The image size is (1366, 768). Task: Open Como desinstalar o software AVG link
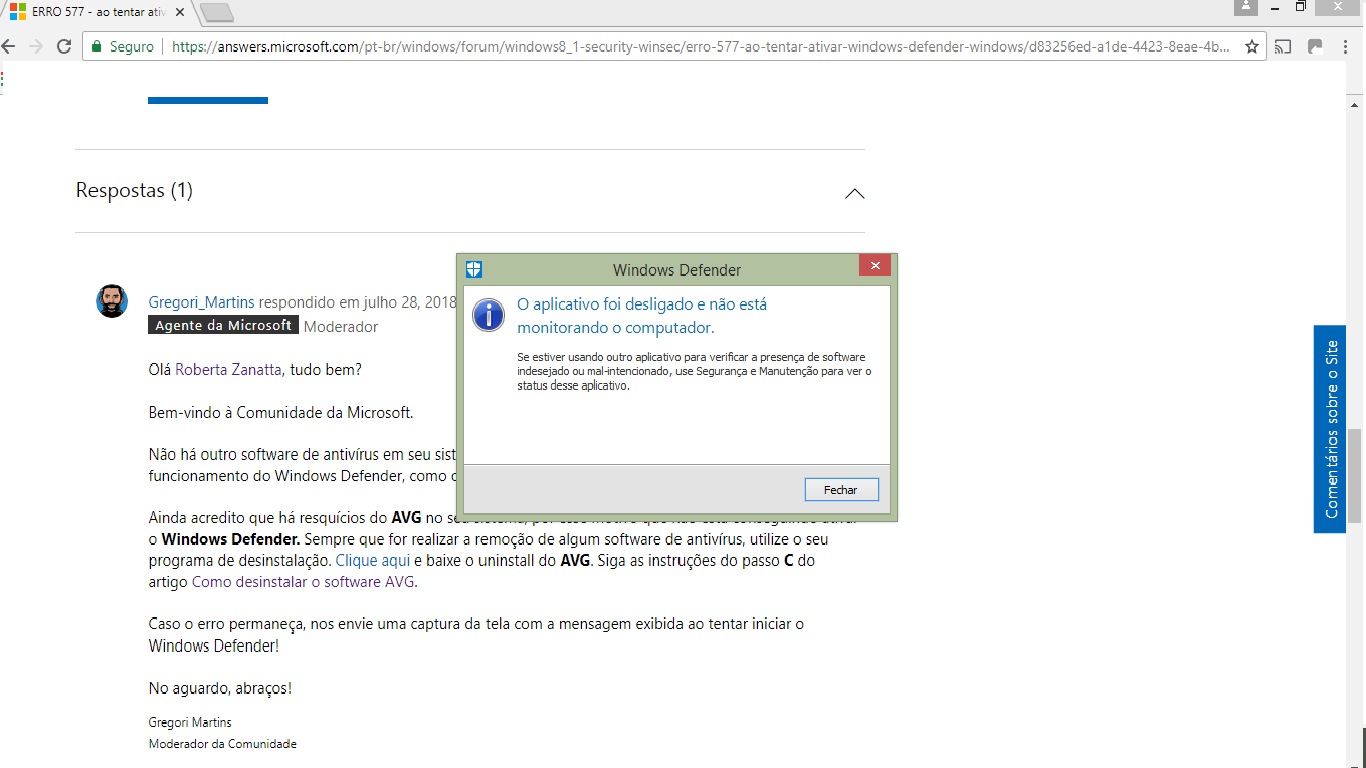coord(303,582)
